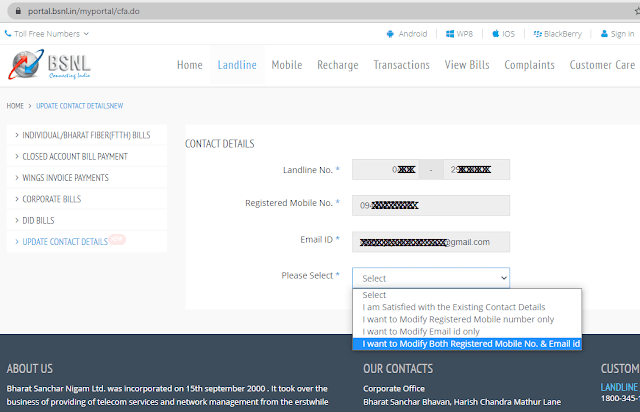Choose 'I want to Modify Registered Mobile number only'
Screen dimensions: 640x412
click(467, 319)
